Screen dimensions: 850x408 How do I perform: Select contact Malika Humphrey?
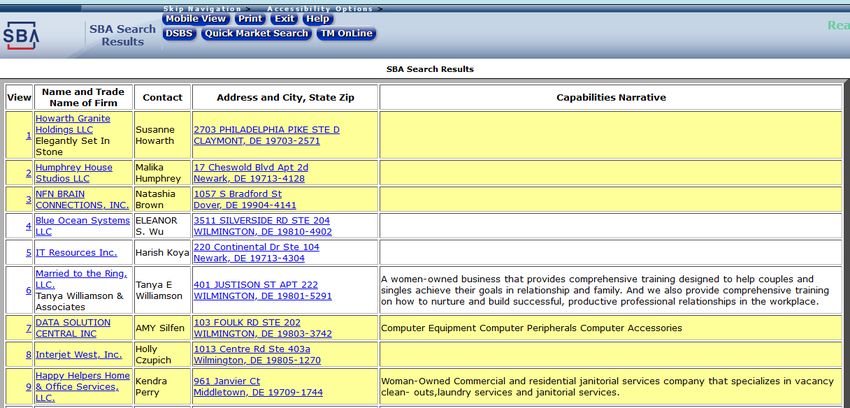(x=158, y=173)
